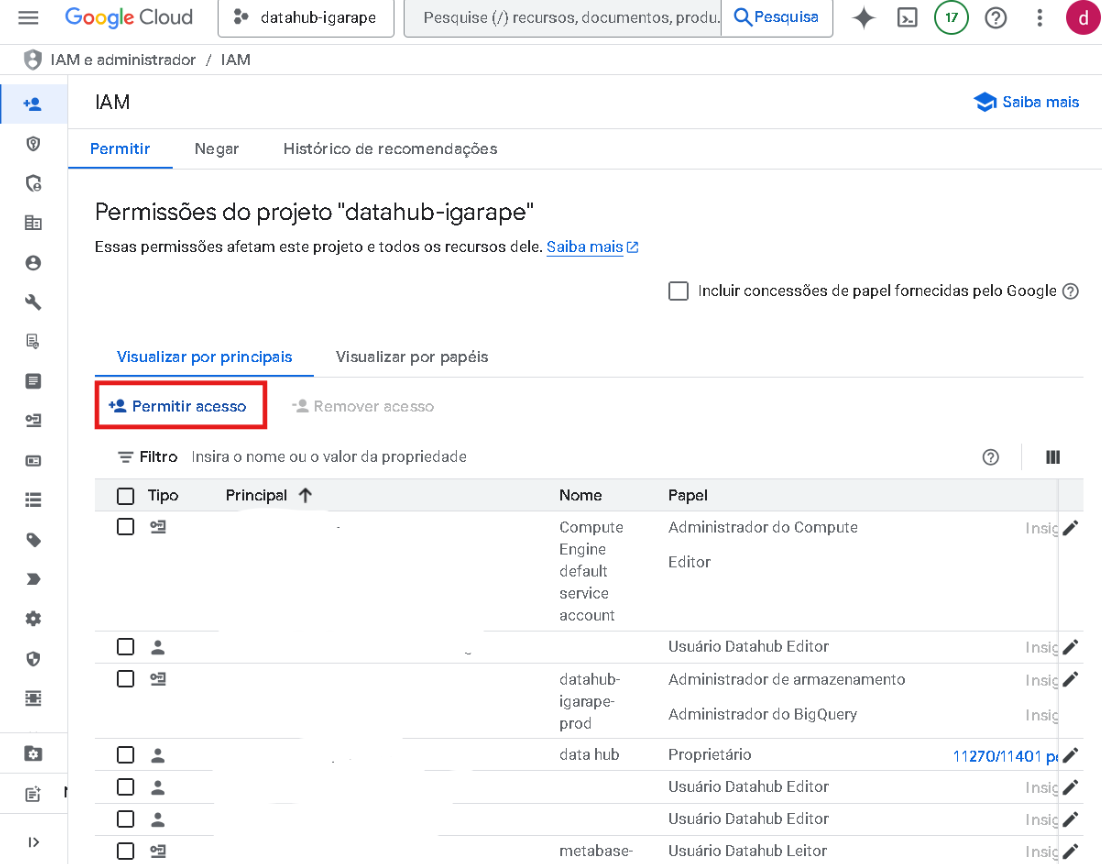
Task: Activate Cloud Shell terminal icon
Action: tap(907, 18)
